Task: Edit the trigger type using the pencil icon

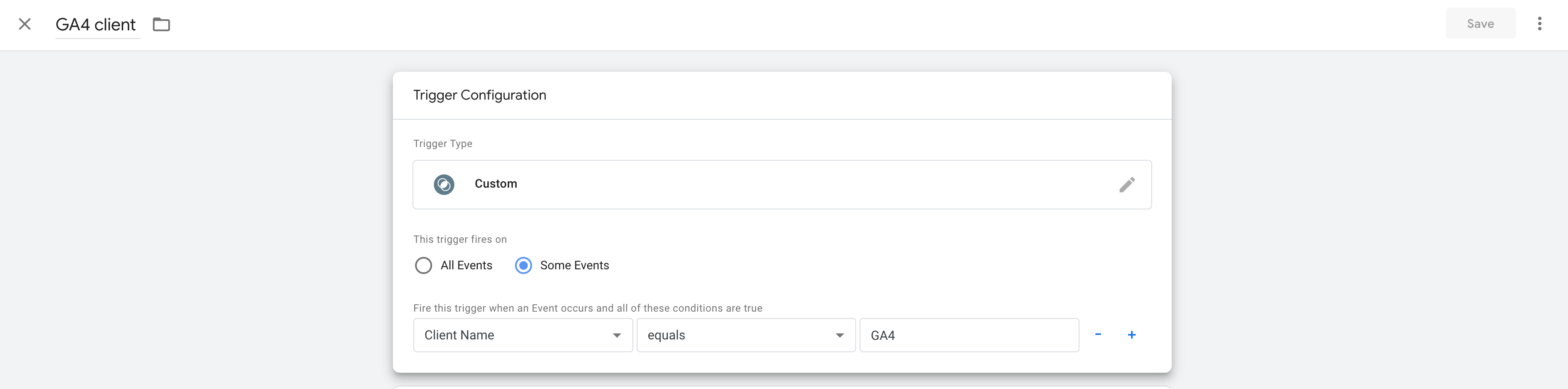Action: (x=1127, y=184)
